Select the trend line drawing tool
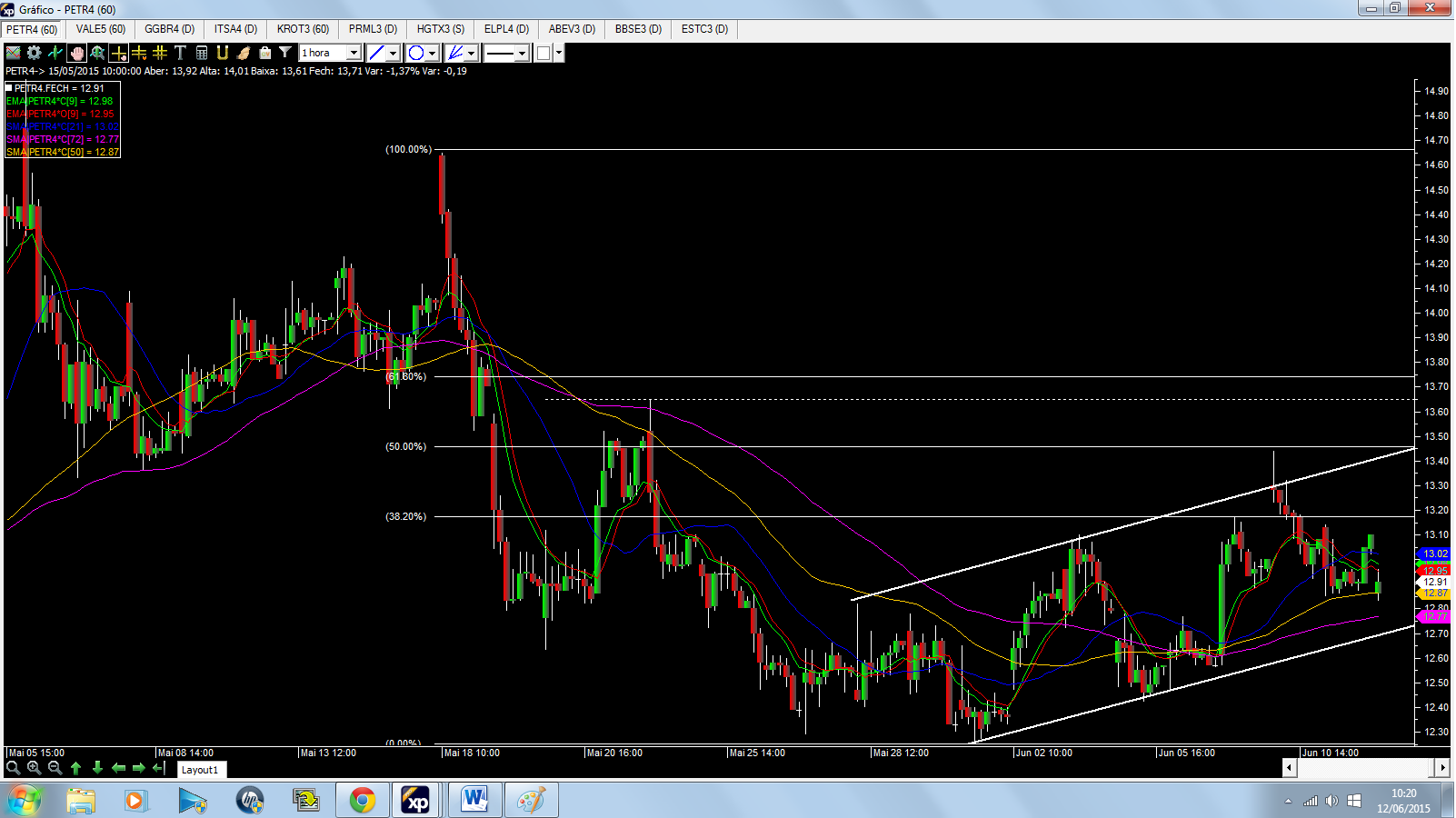Screen dimensions: 1456x818 [376, 53]
